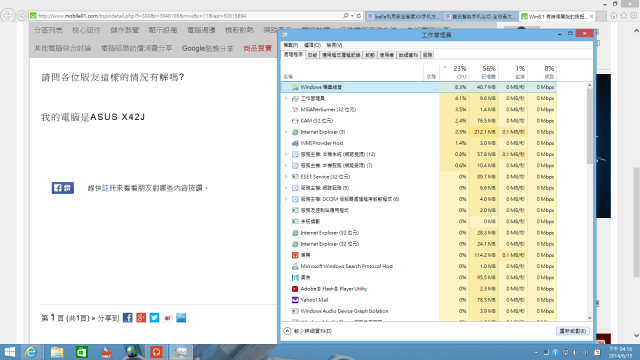Screen dimensions: 640x360
Task: Expand the Internet Explorer (3) group
Action: pyautogui.click(x=286, y=132)
